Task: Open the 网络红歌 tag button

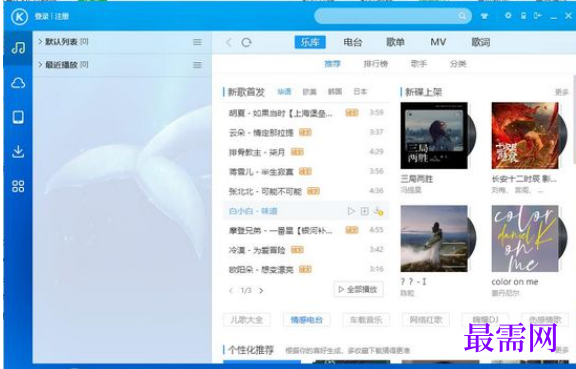Action: pos(426,320)
